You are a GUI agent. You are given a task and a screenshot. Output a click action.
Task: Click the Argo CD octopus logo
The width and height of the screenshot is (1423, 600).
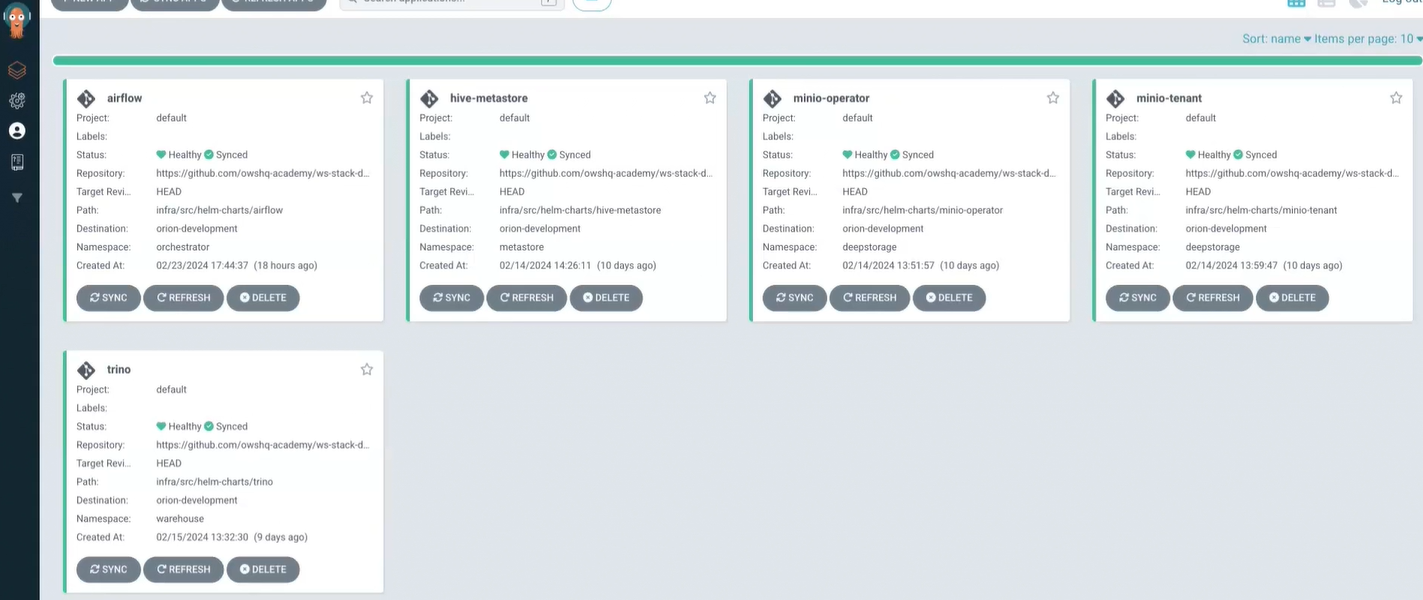(x=17, y=20)
